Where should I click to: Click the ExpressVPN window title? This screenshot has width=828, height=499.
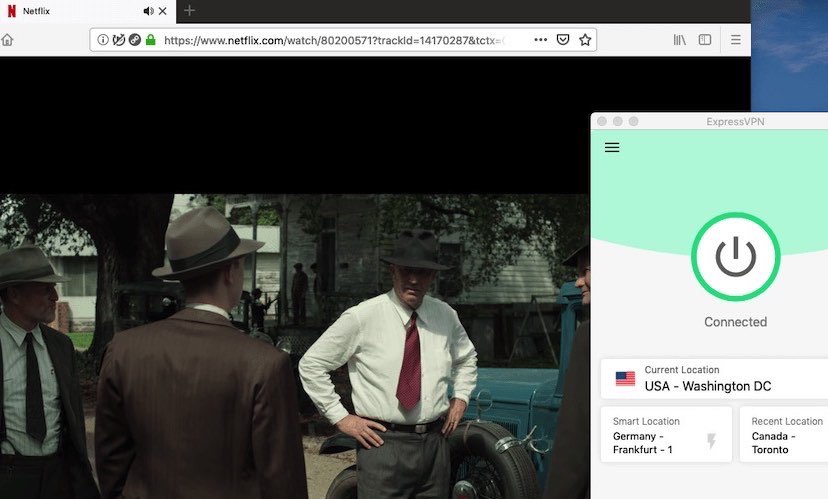coord(735,121)
